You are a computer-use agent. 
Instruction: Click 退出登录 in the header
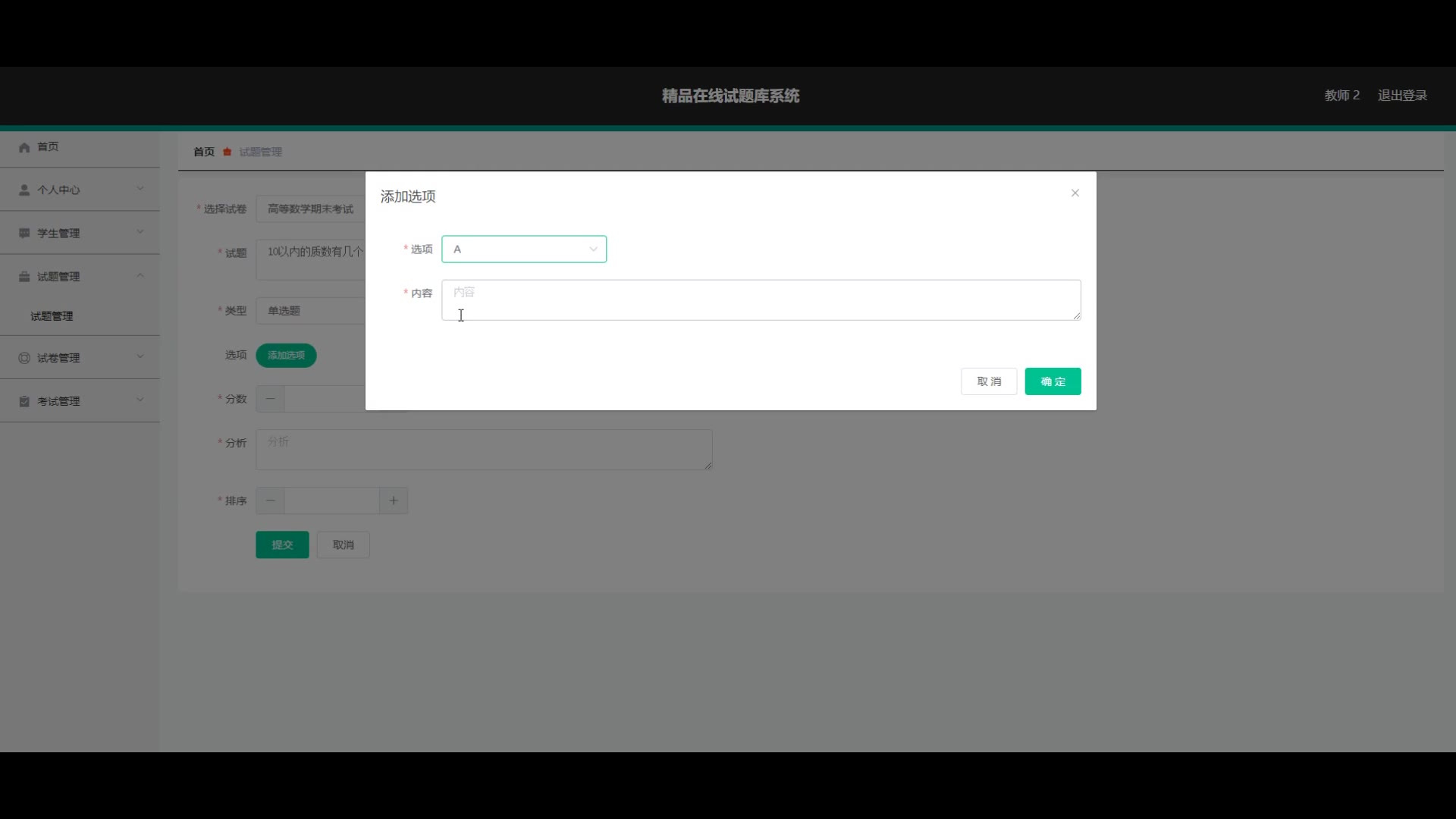1401,96
